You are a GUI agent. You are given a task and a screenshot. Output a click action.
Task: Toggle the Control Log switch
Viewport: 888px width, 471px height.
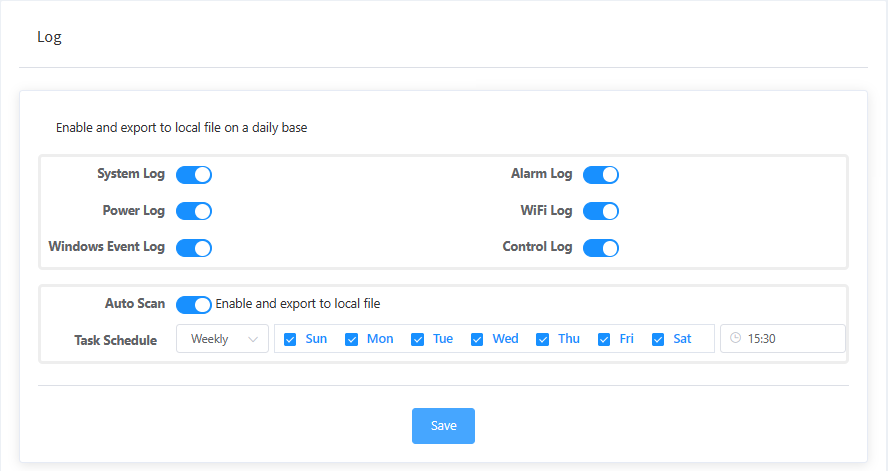coord(601,248)
